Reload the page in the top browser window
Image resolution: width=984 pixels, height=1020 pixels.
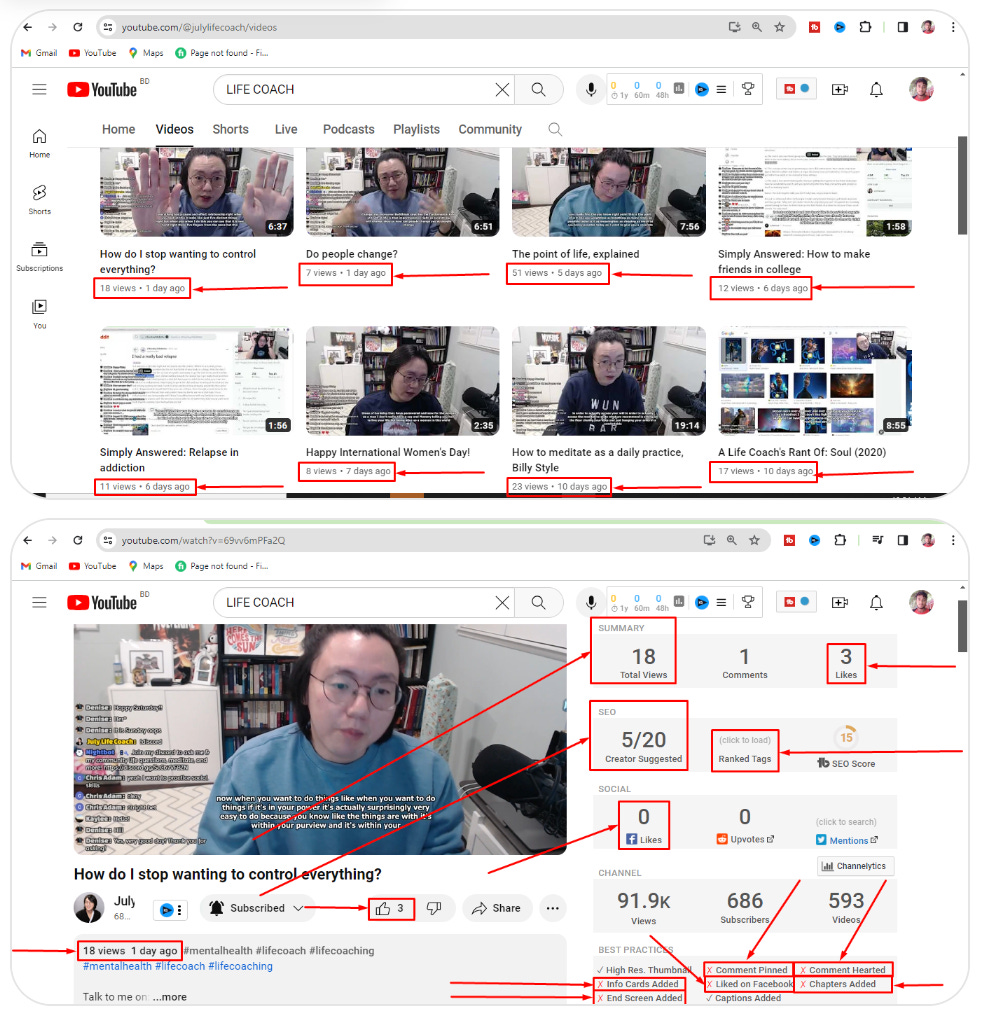(x=77, y=27)
